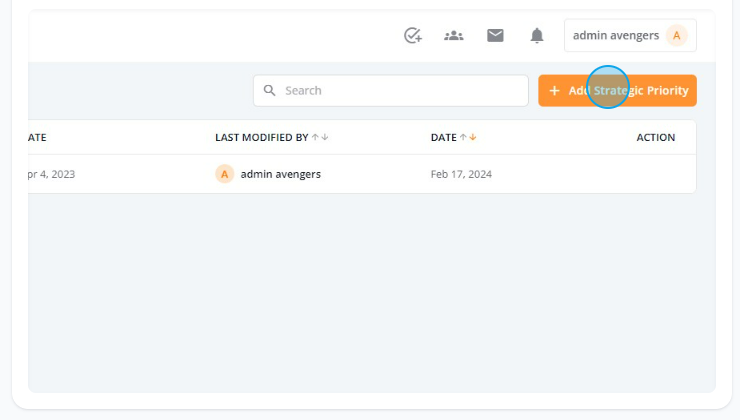Click the A avatar in admin avengers row

(225, 174)
